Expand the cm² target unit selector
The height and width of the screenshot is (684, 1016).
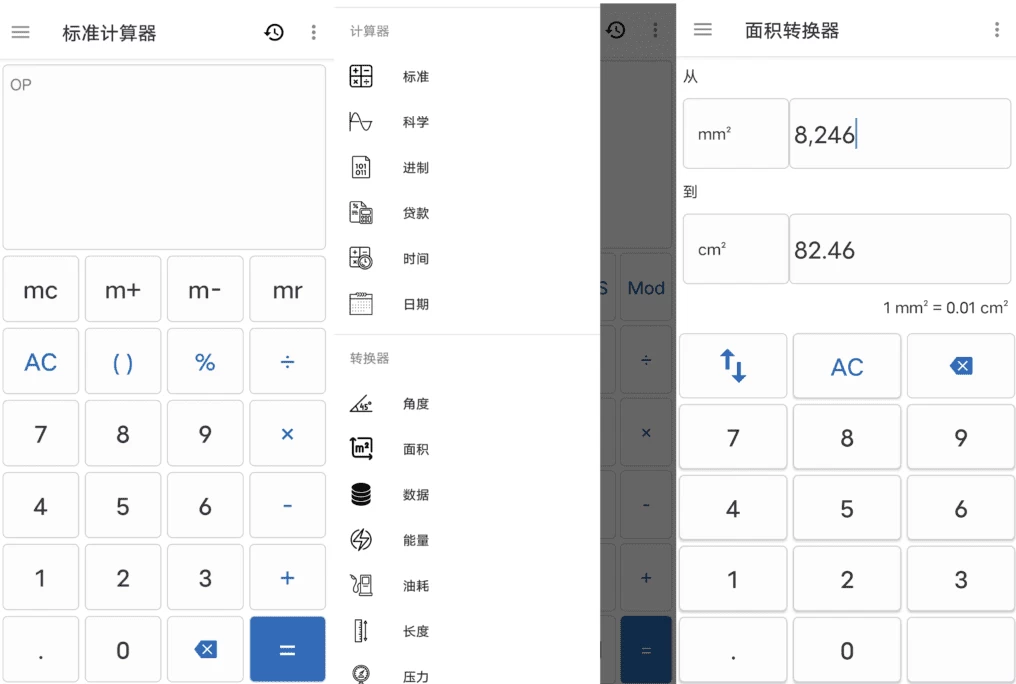735,249
